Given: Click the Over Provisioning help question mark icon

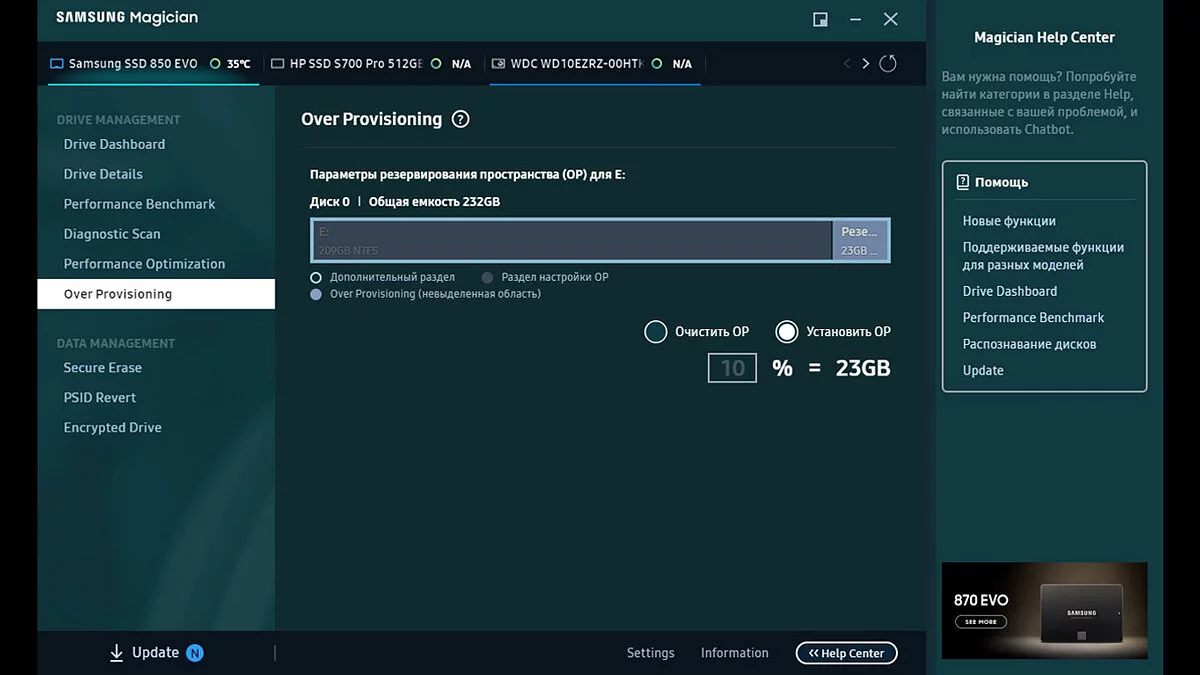Looking at the screenshot, I should coord(460,119).
